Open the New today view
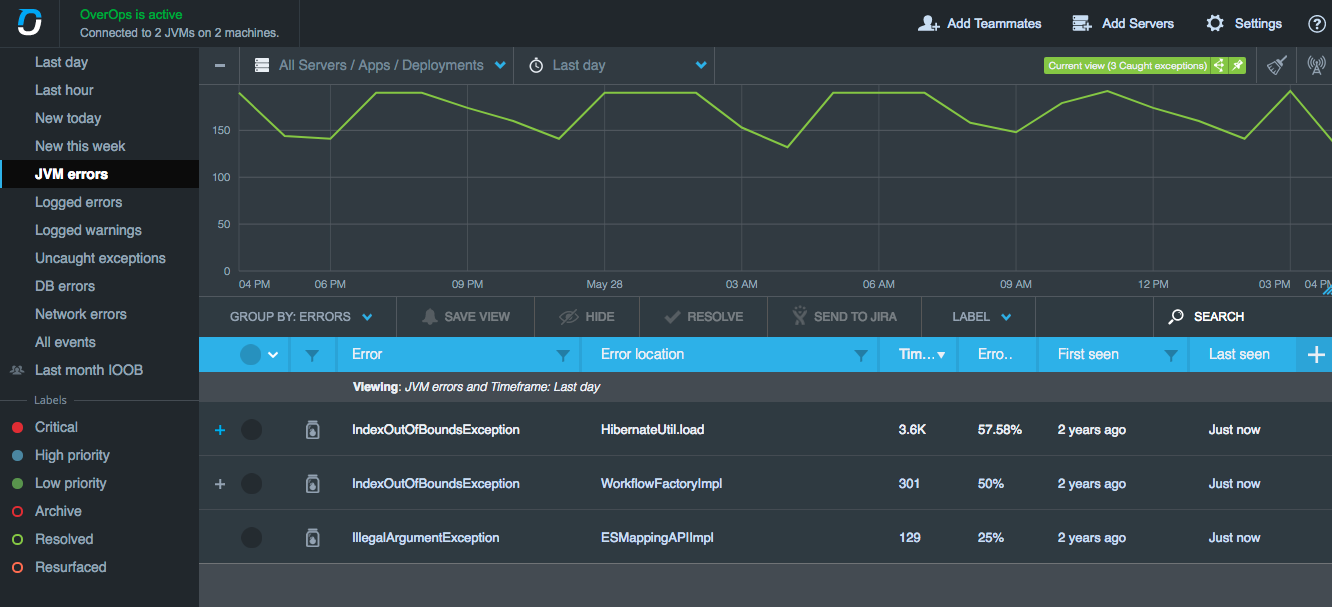 pyautogui.click(x=68, y=118)
